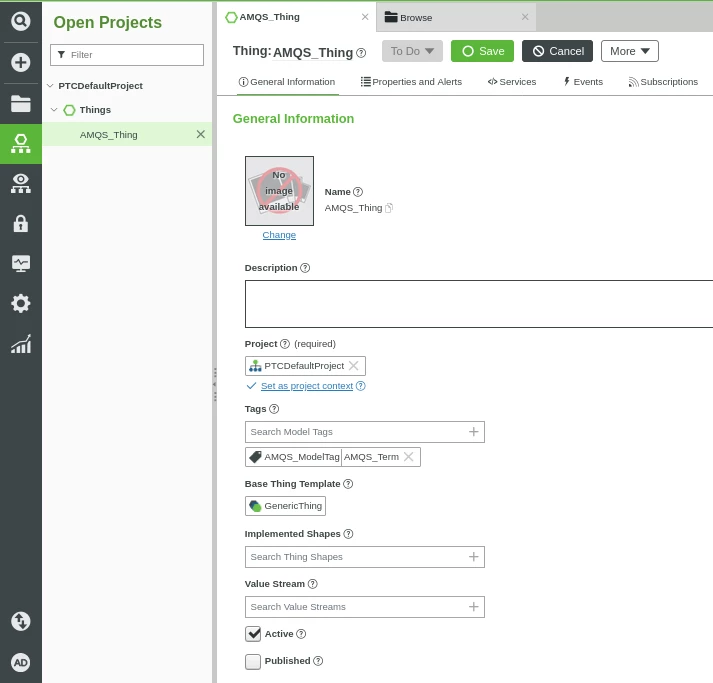Open the AD user account icon
The image size is (713, 683).
20,663
